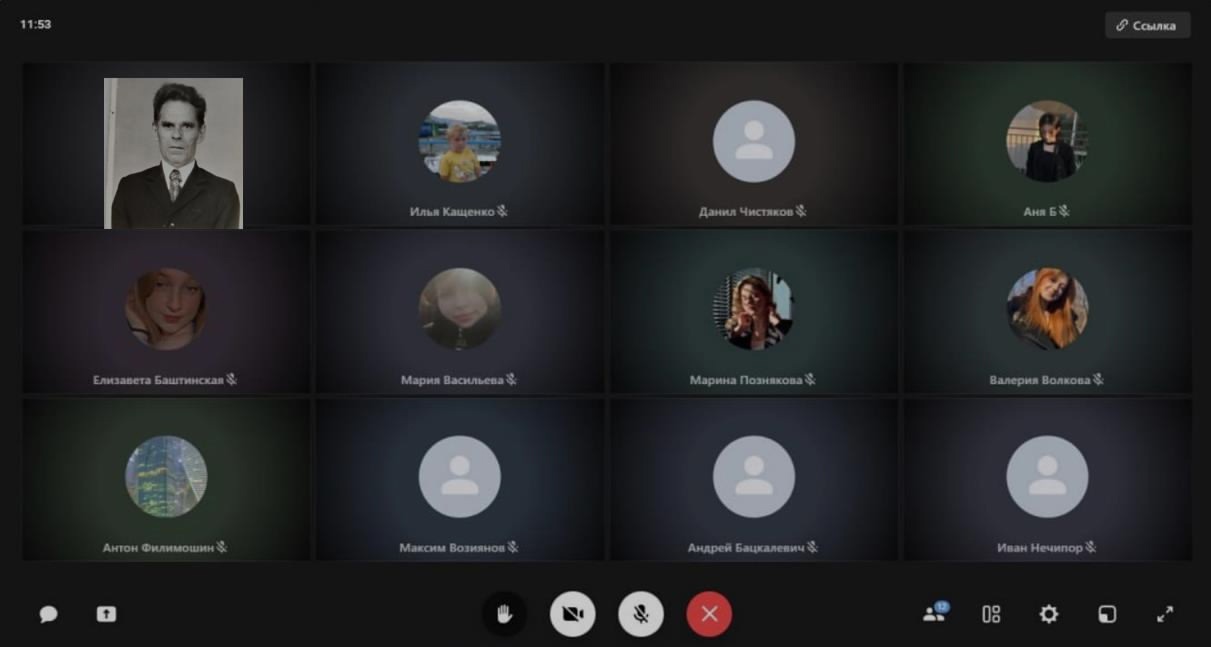This screenshot has width=1211, height=647.
Task: Click muted mic icon beside Мария Васильева
Action: [512, 380]
